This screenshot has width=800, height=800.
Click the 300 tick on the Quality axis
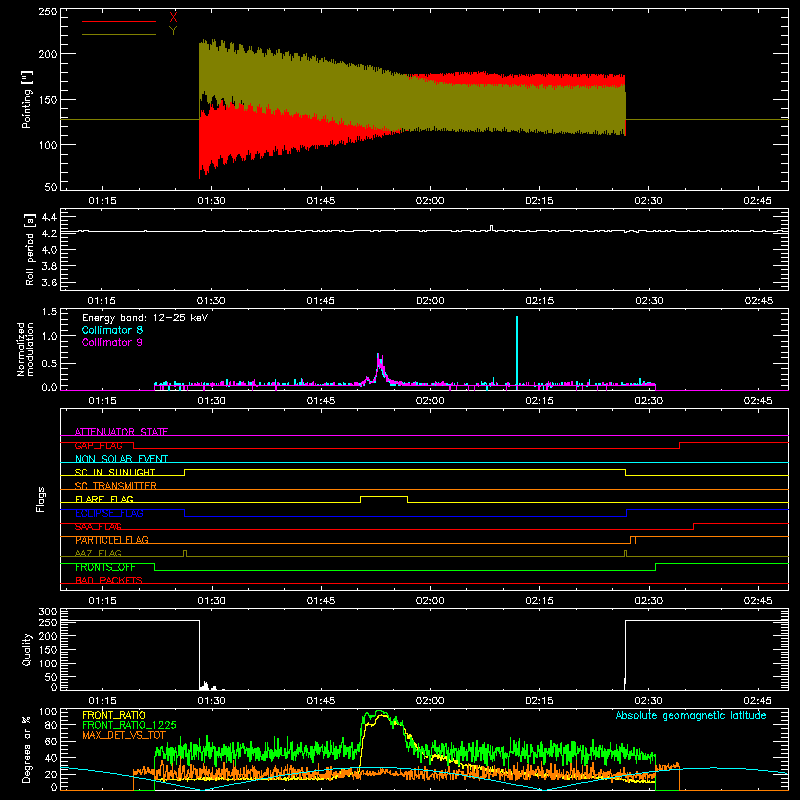click(x=48, y=612)
